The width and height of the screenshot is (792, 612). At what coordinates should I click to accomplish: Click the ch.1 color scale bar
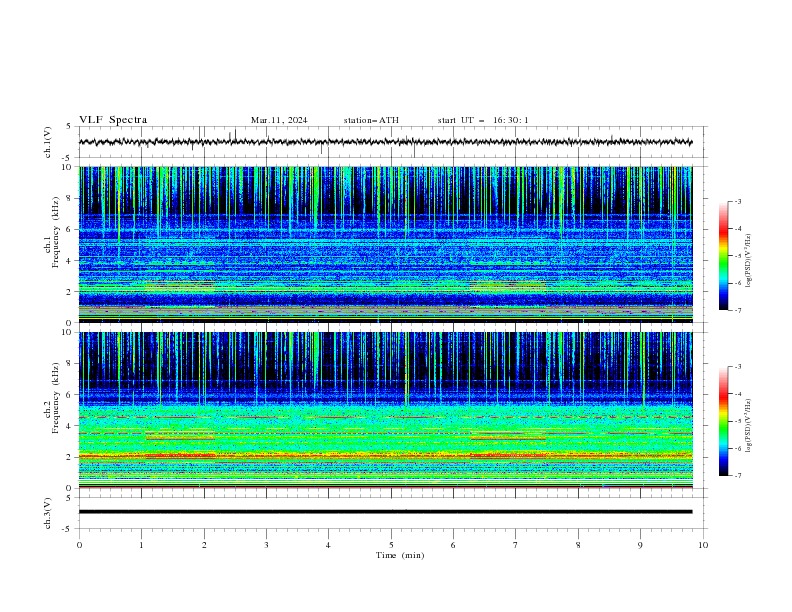[723, 256]
